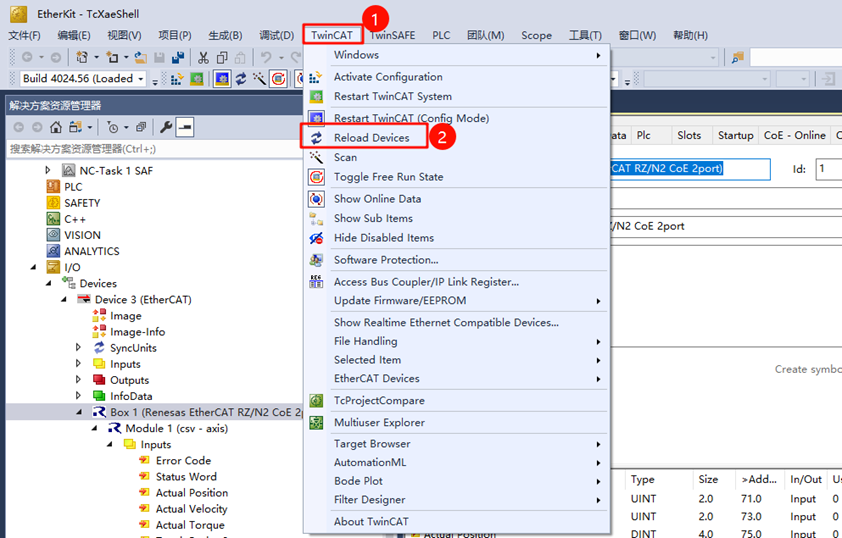
Task: Expand the InfoData tree node
Action: tap(78, 396)
